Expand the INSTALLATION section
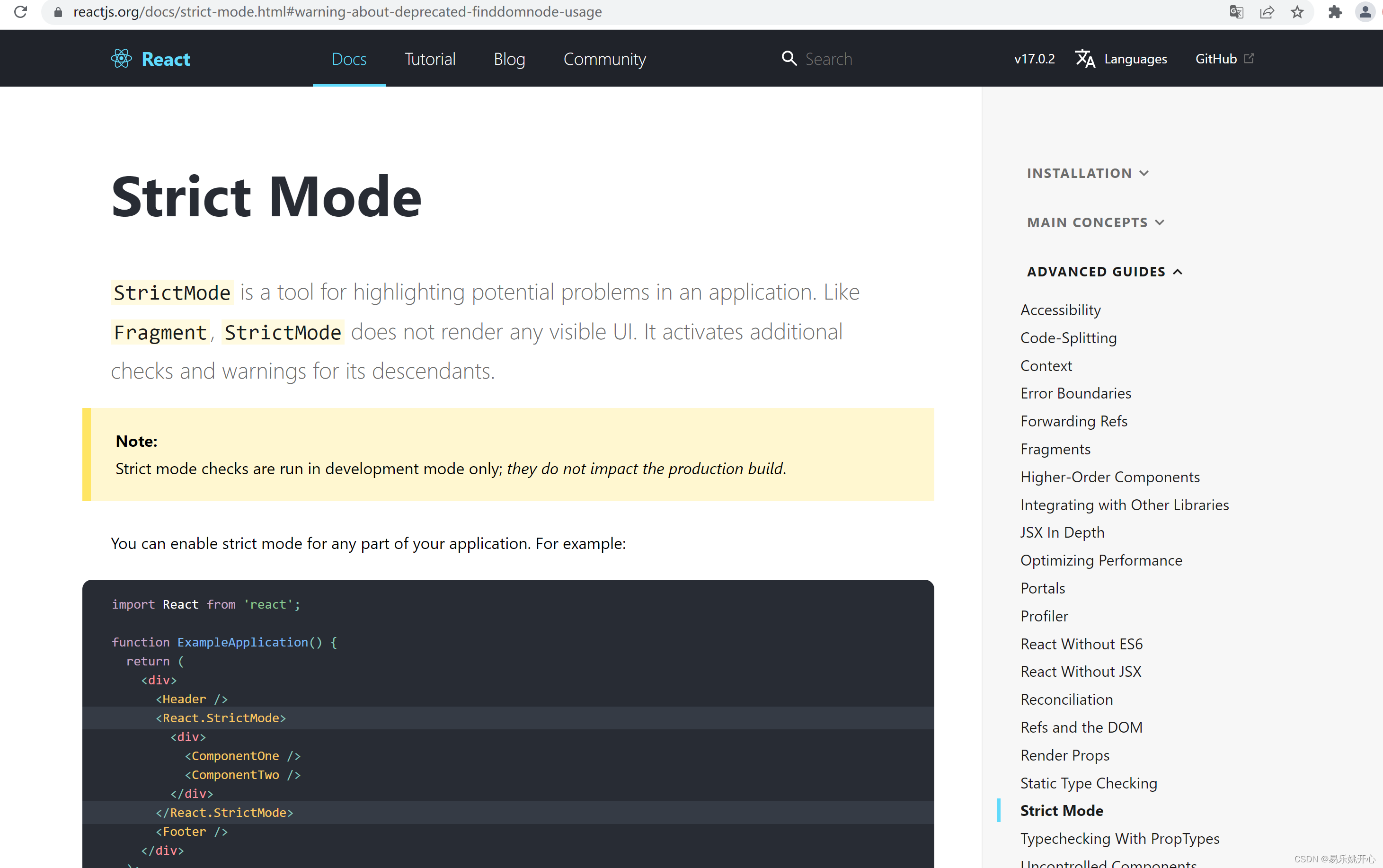 pos(1087,173)
